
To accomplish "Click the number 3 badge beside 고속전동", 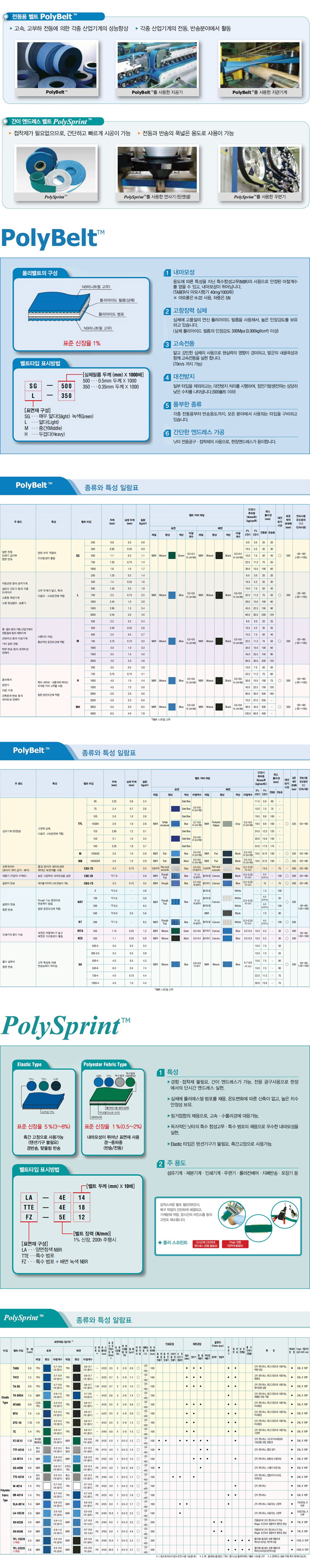I will click(167, 344).
